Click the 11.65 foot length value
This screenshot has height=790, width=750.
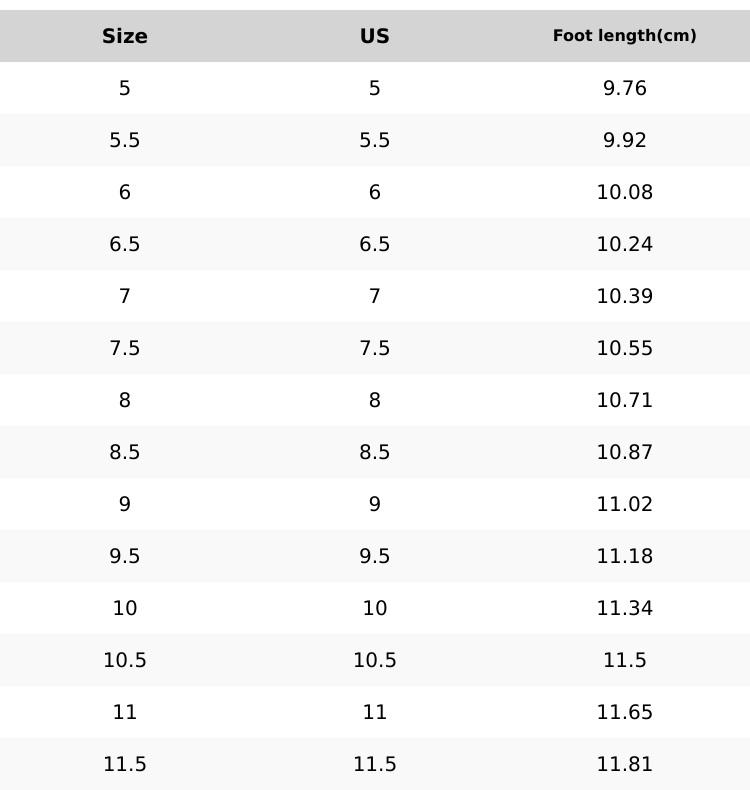coord(625,712)
